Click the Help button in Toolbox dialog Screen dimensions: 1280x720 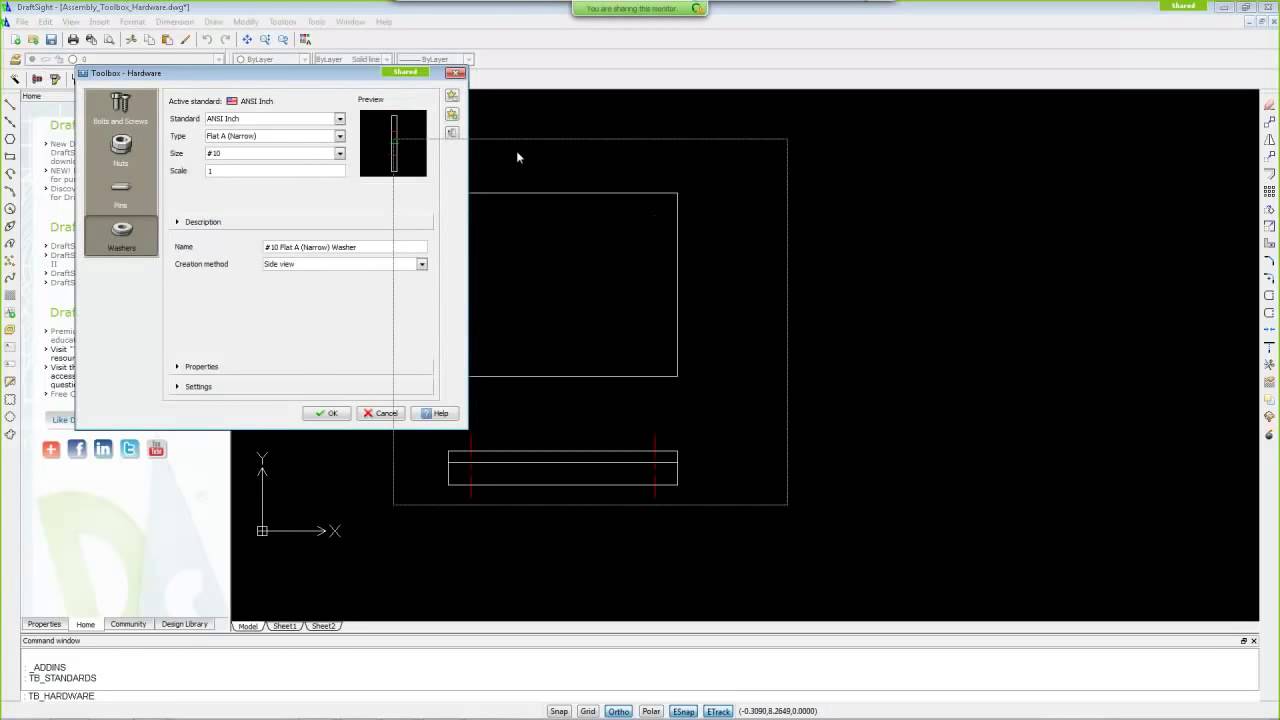435,413
